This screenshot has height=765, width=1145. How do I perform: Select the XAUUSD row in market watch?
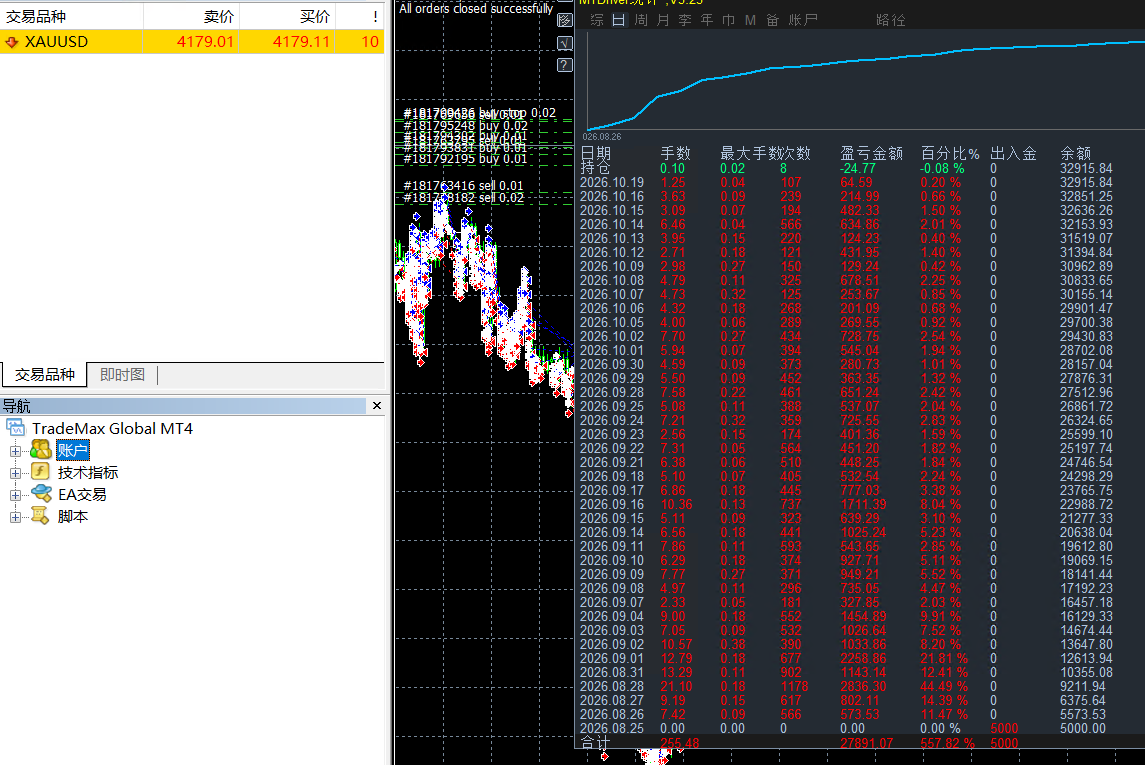pos(193,42)
